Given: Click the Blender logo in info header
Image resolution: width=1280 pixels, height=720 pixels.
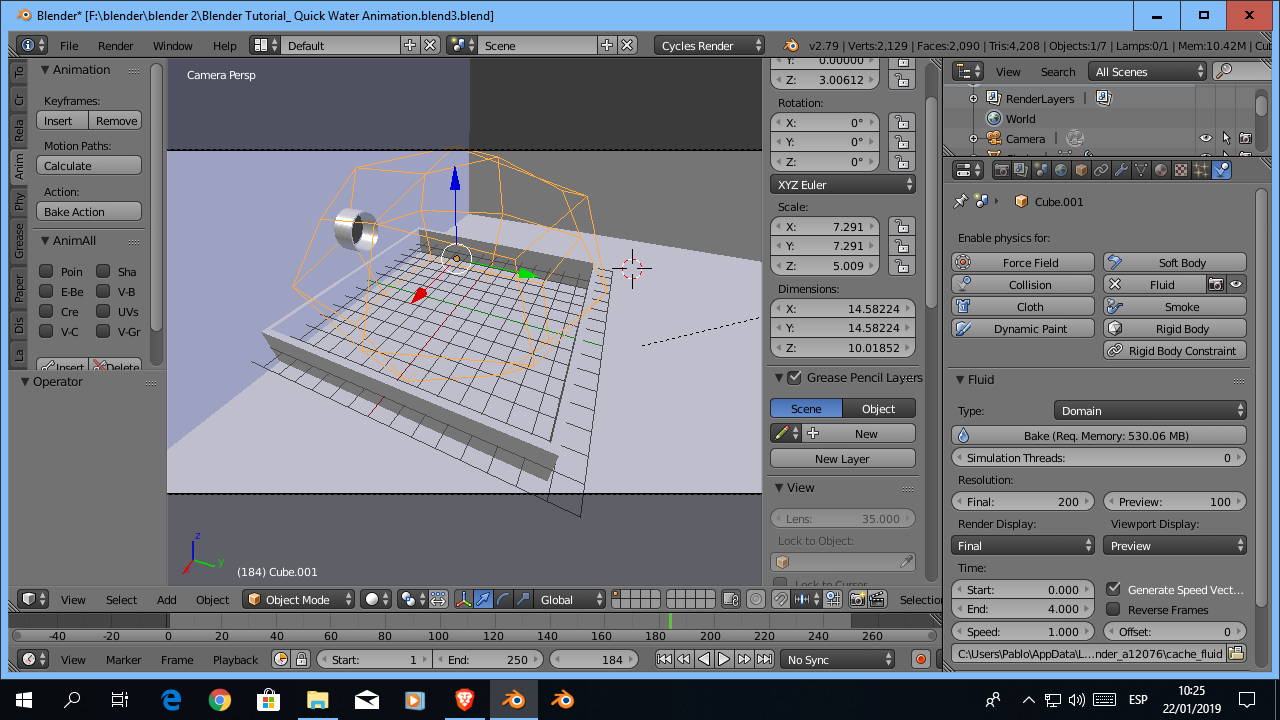Looking at the screenshot, I should tap(791, 45).
